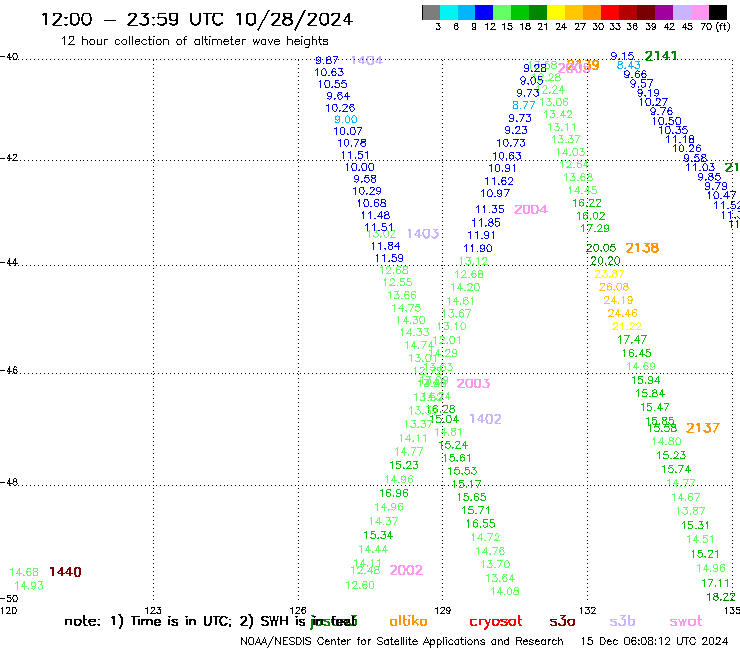The height and width of the screenshot is (650, 740).
Task: Click the '12 hour collection of altimeter wave heights' subtitle
Action: coord(194,41)
